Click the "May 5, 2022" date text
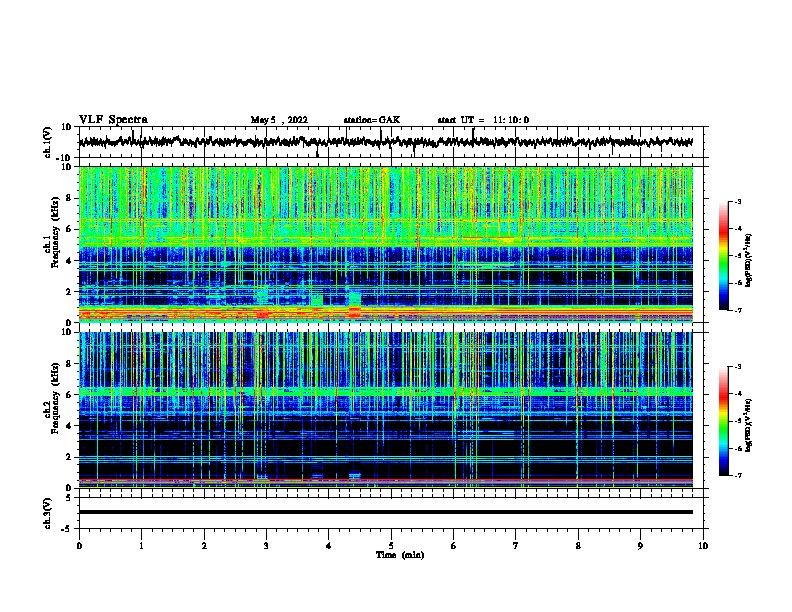Image resolution: width=792 pixels, height=612 pixels. 279,120
